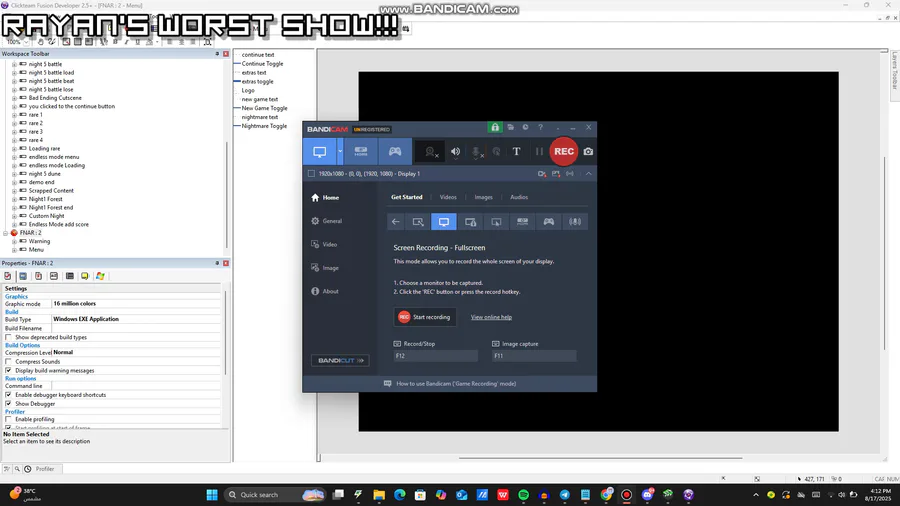
Task: Click the Profiler tab at bottom
Action: (x=45, y=469)
